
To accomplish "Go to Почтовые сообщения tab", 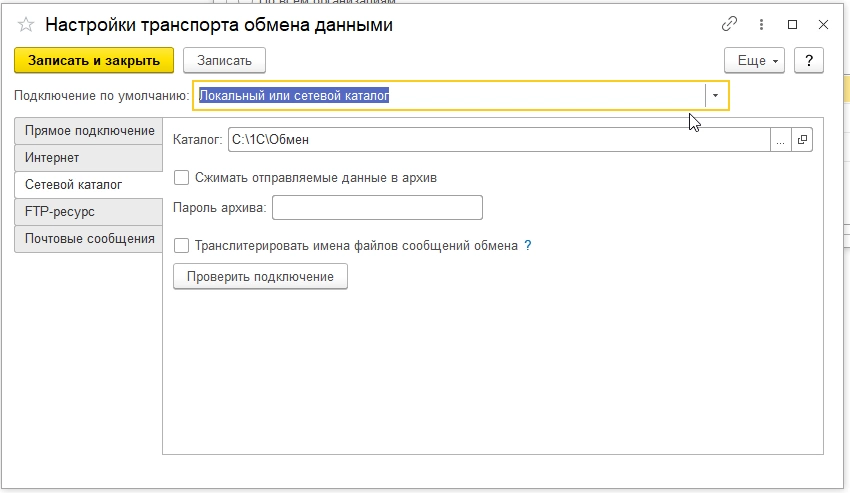I will 89,239.
